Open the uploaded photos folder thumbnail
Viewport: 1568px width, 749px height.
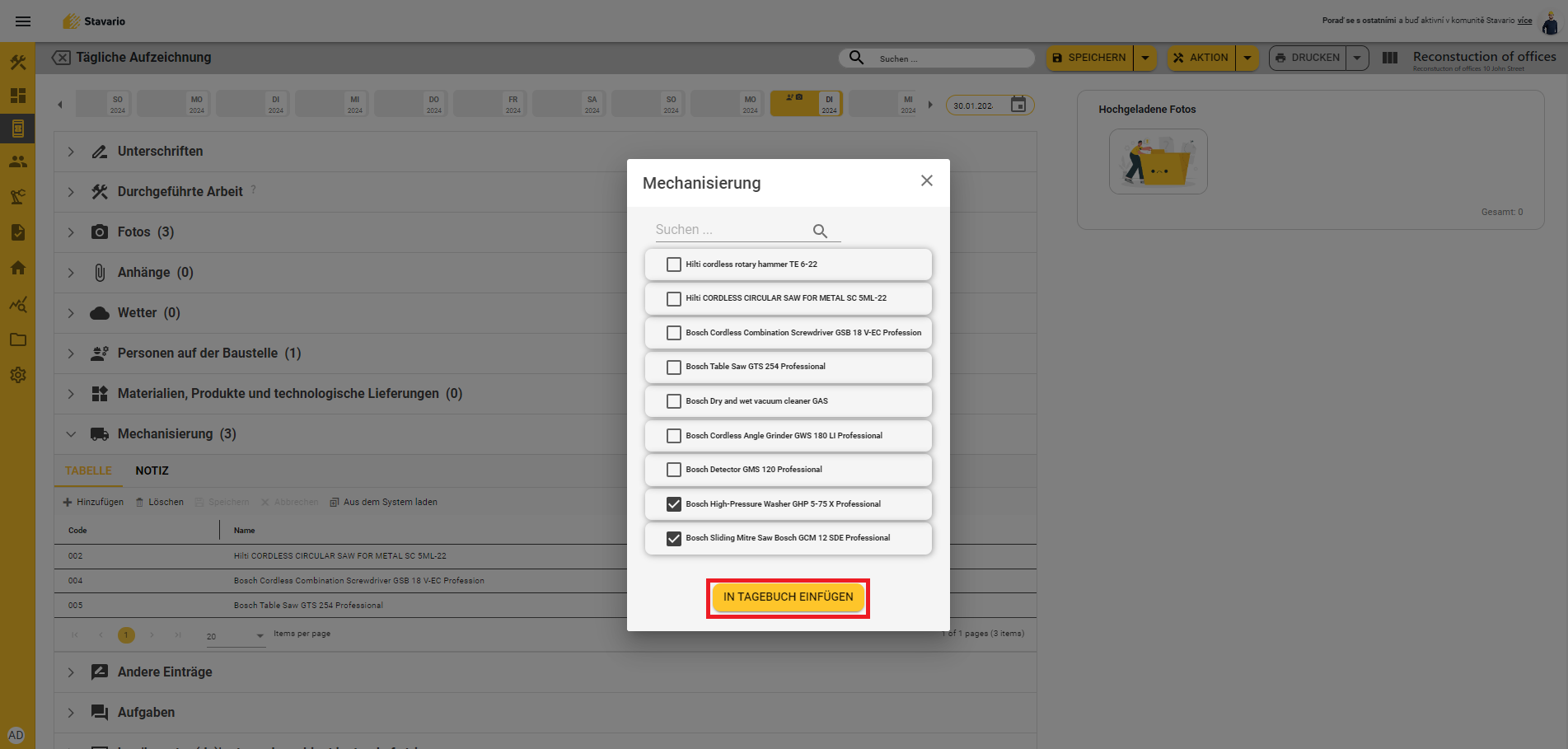coord(1158,162)
